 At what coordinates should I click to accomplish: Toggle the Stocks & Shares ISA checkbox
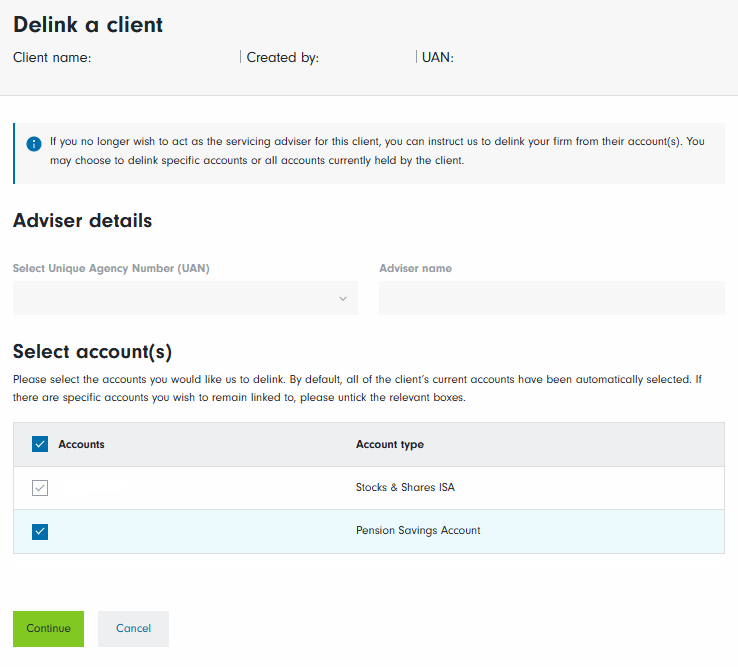pos(40,488)
